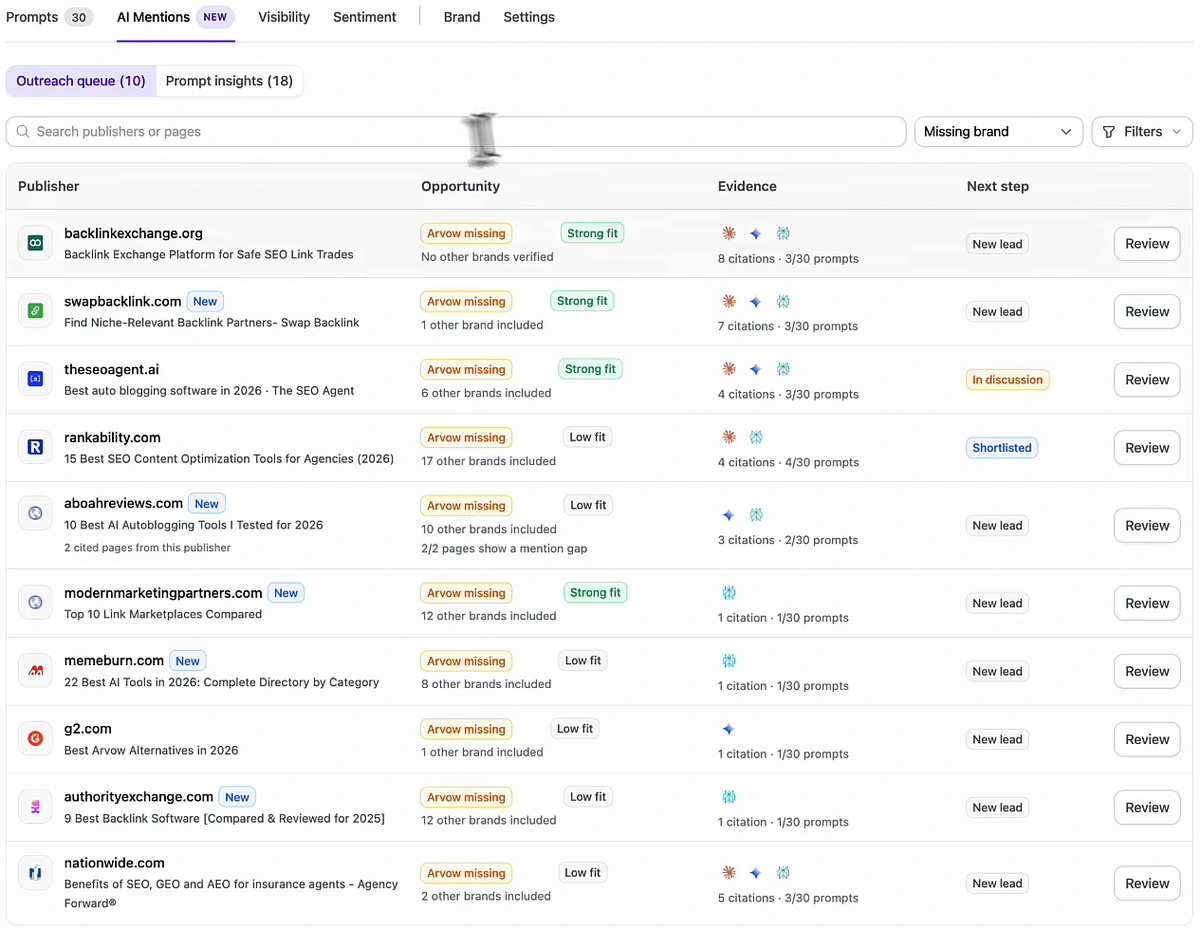
Task: Review the aboahreviews.com lead
Action: (1147, 525)
